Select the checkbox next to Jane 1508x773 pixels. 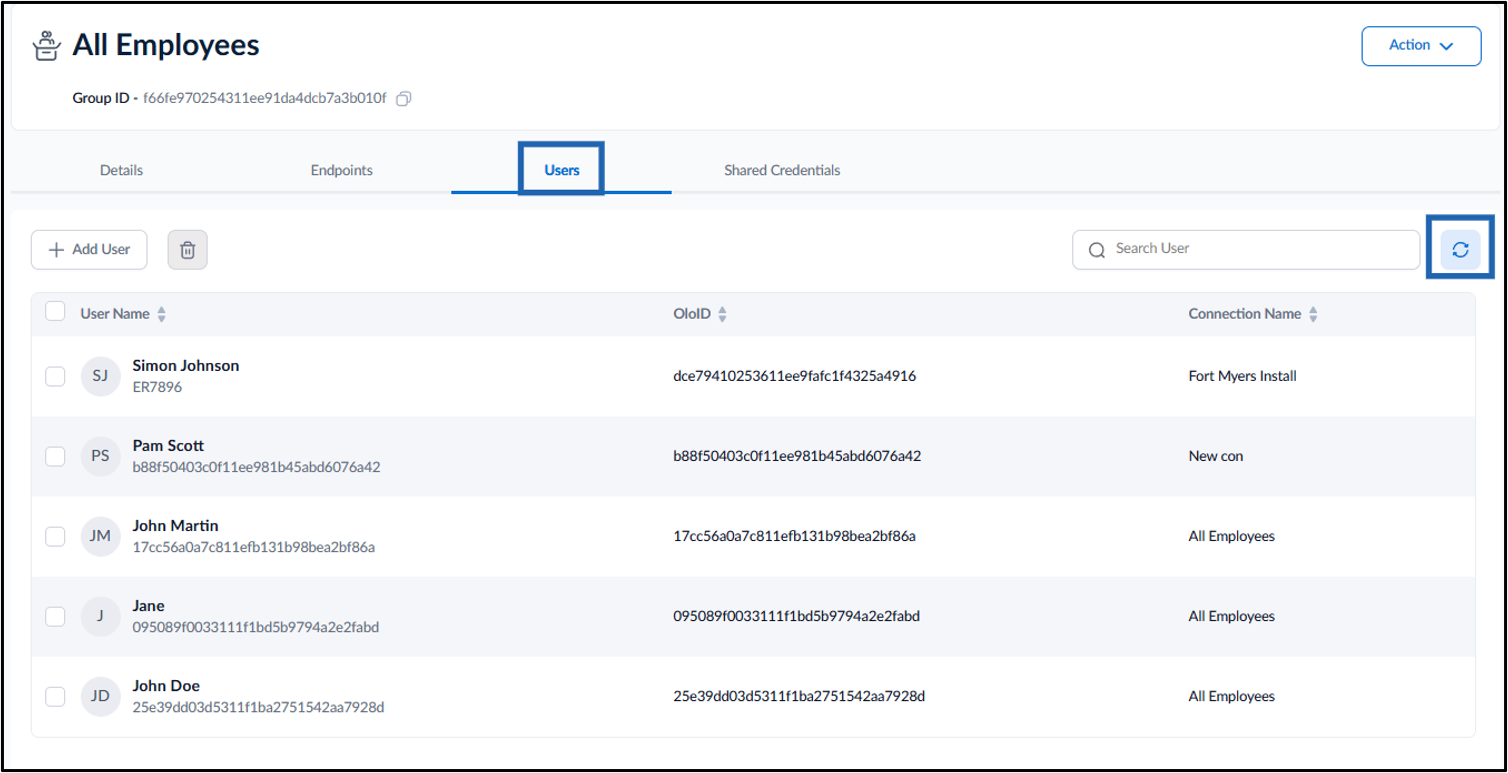pos(56,616)
